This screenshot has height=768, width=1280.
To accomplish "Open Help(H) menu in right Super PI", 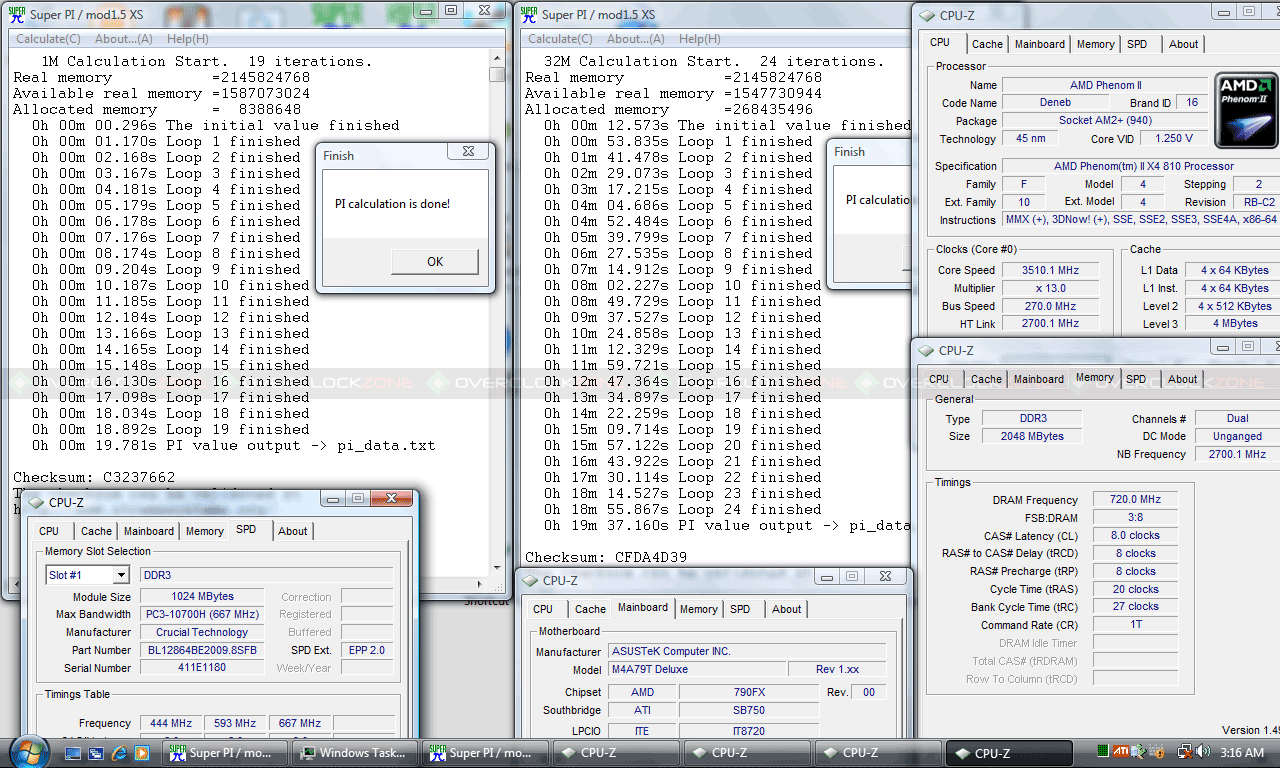I will click(701, 39).
